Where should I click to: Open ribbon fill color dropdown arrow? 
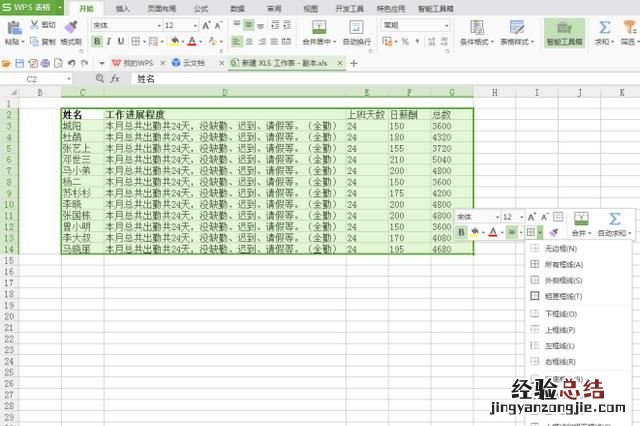[x=183, y=42]
